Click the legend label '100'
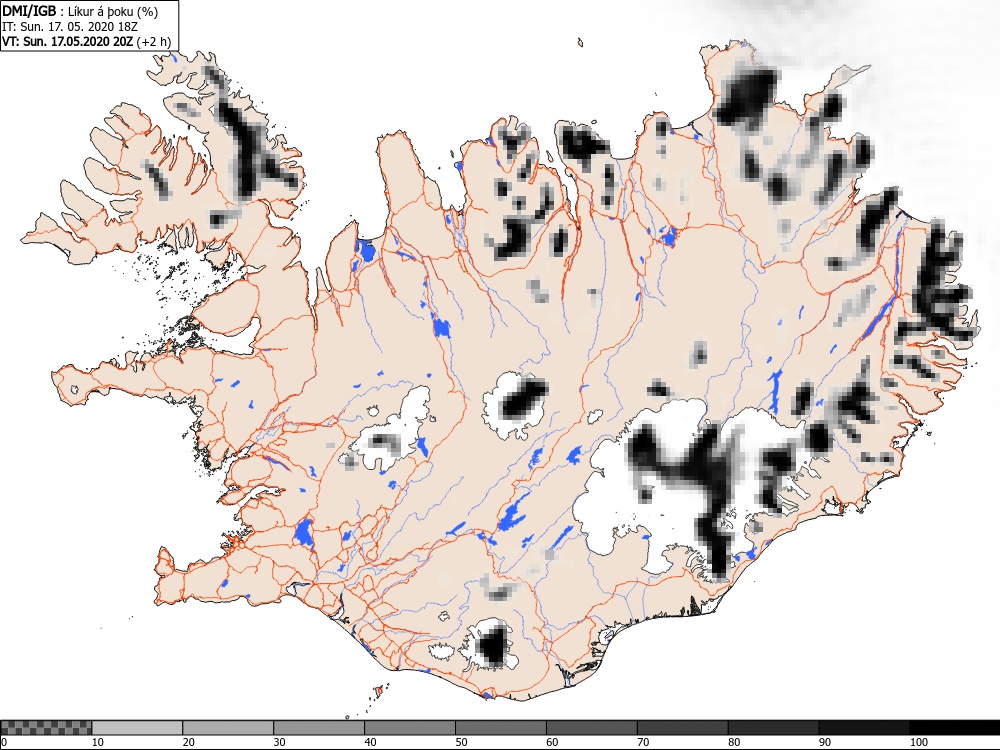 (x=919, y=742)
